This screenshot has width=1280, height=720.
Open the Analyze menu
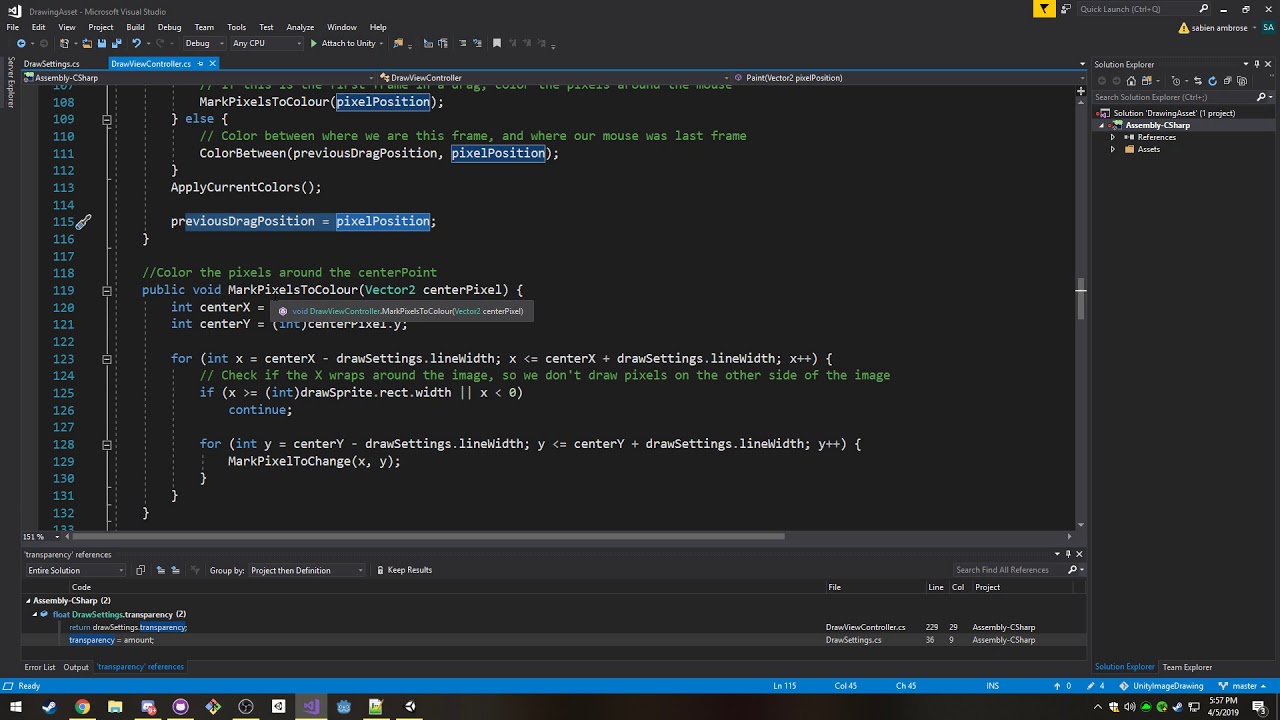point(300,27)
